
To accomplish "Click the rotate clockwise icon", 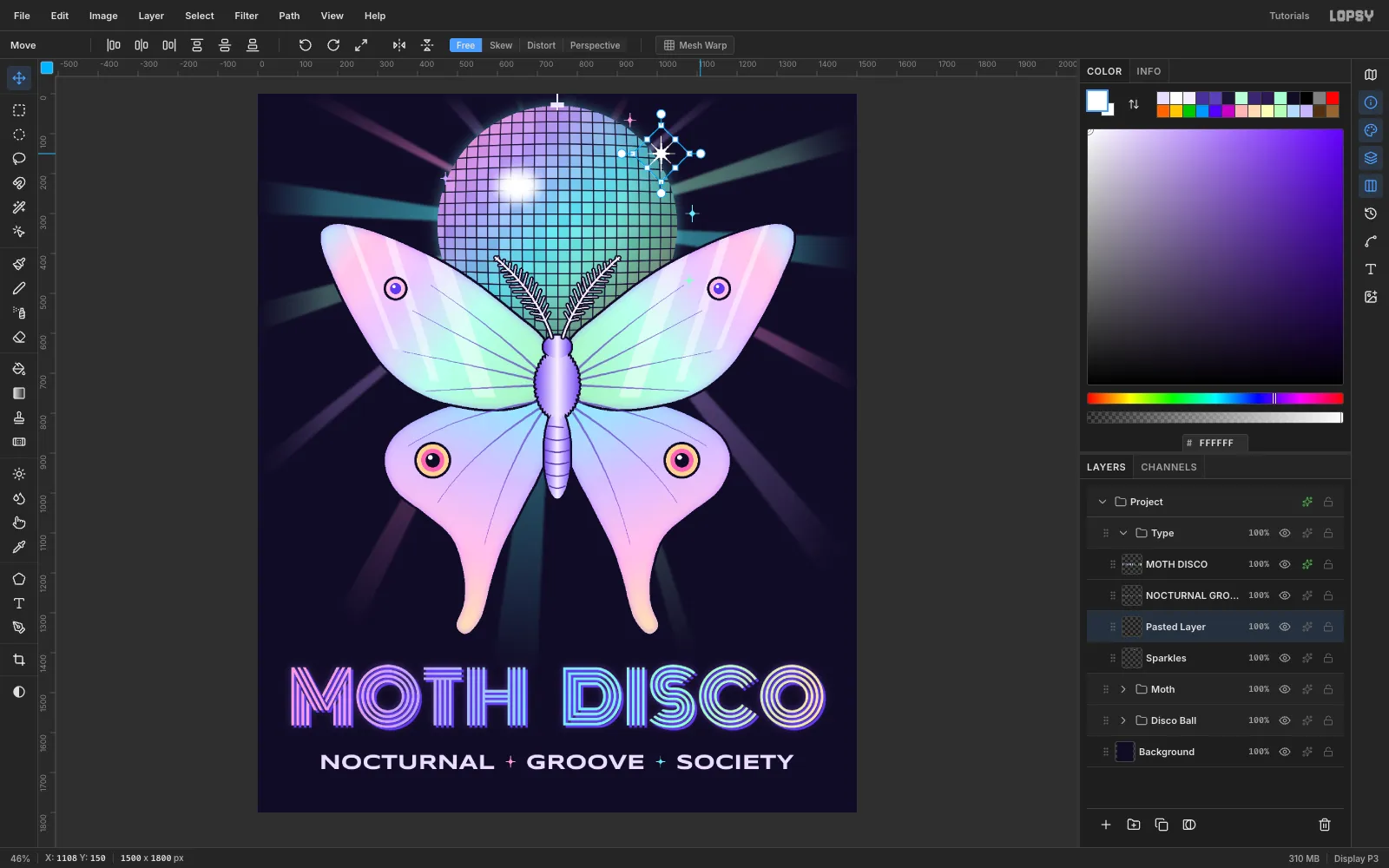I will coord(333,45).
